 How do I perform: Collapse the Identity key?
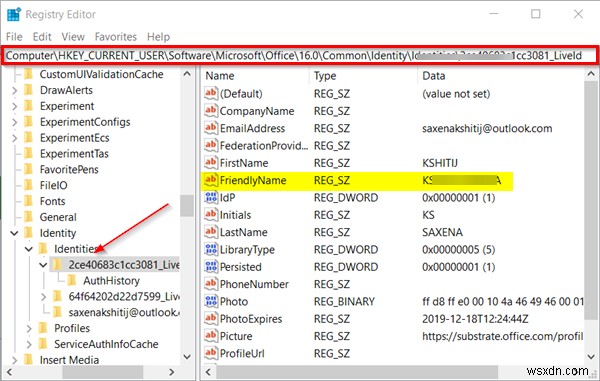point(14,233)
